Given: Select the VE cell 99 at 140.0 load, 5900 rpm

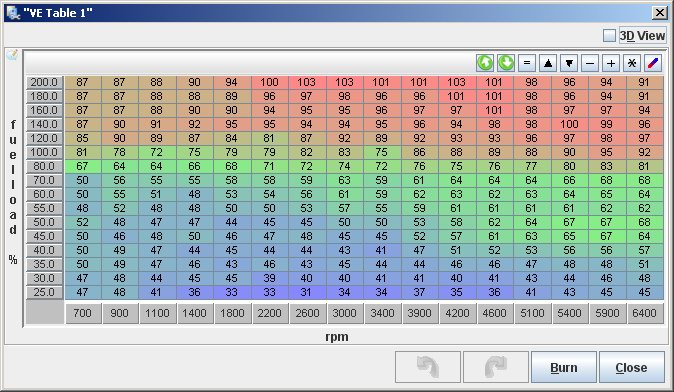Looking at the screenshot, I should [607, 124].
